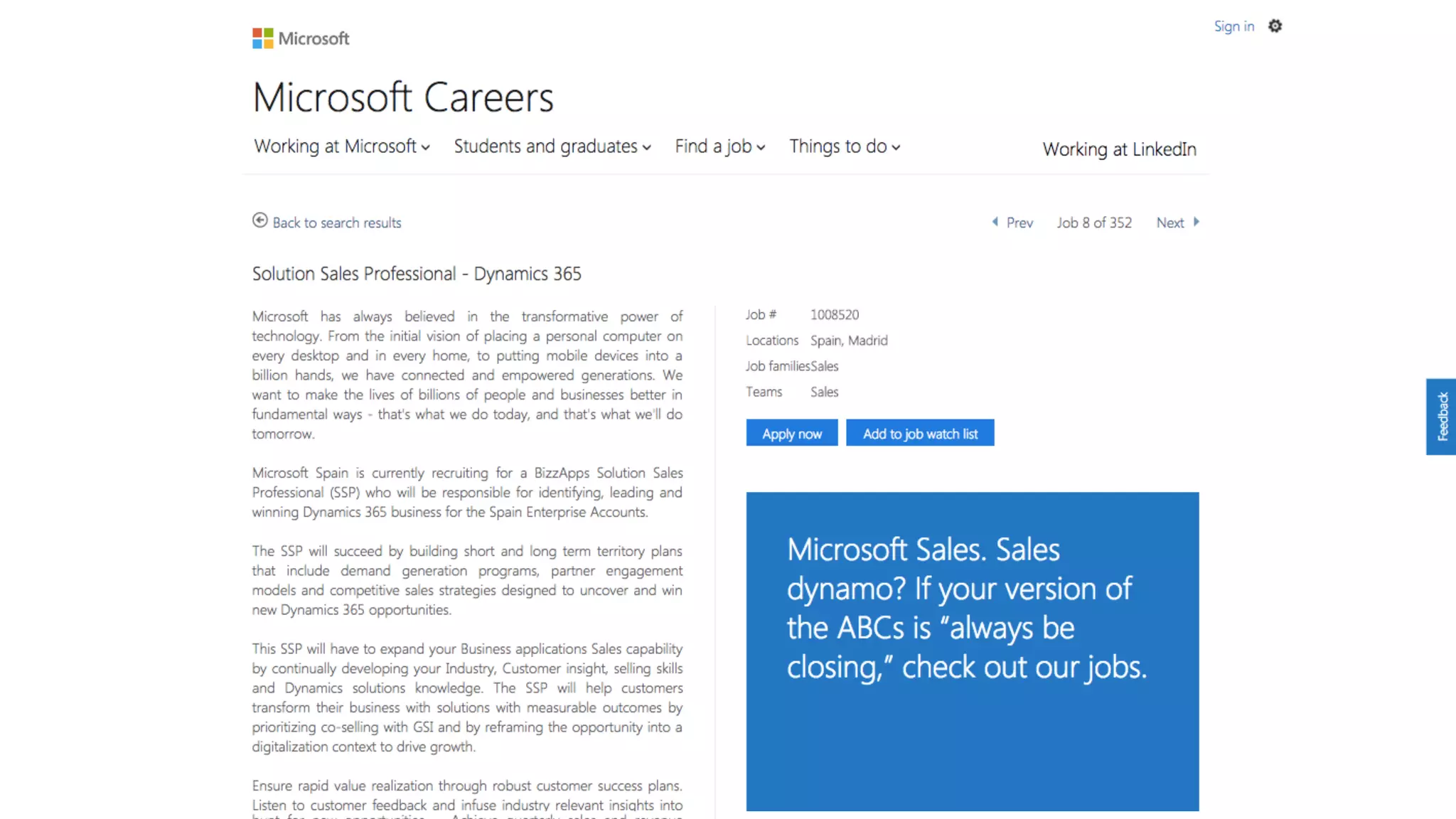Go back to search results link

(x=337, y=223)
